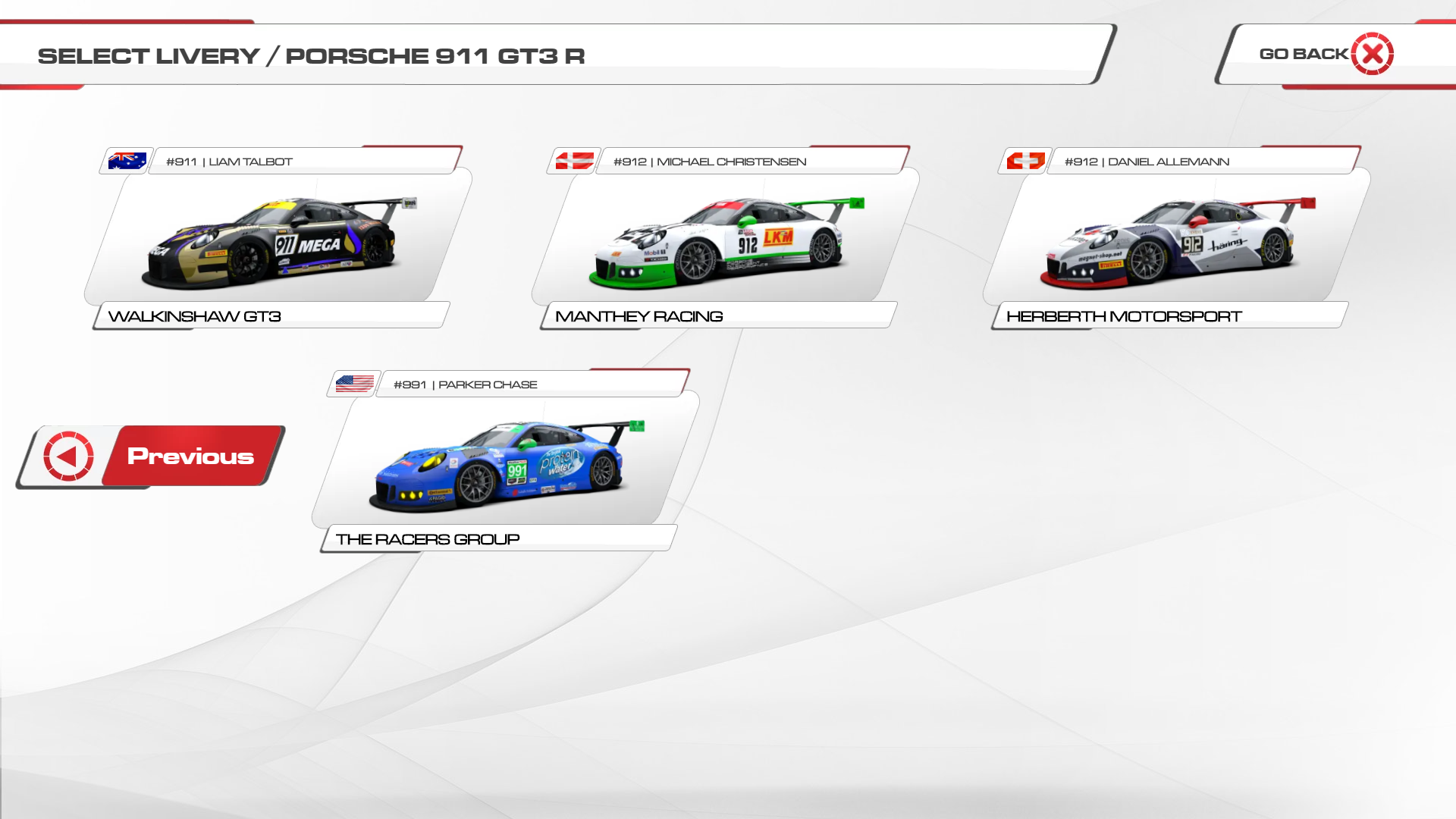
Task: Click THE RACERS GROUP team label
Action: point(427,539)
